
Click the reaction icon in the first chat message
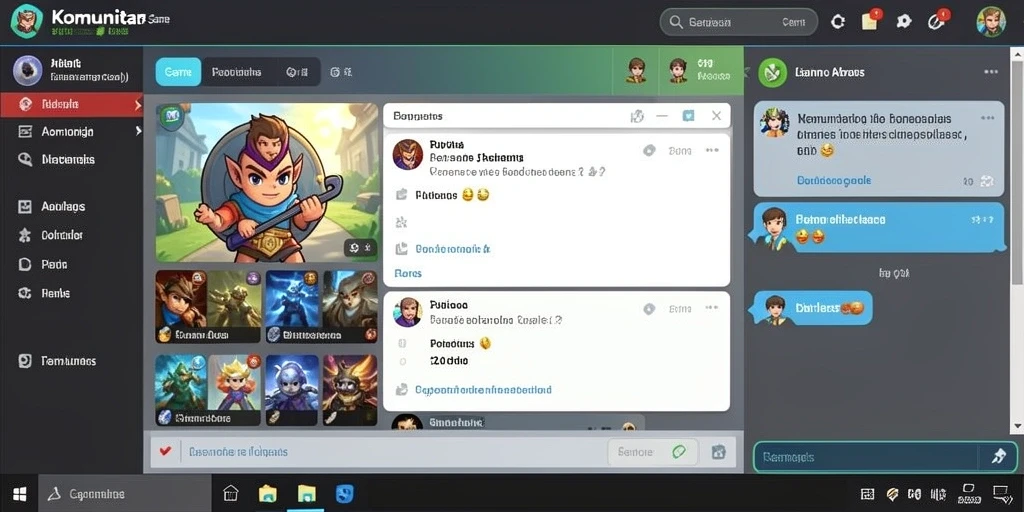coord(987,181)
